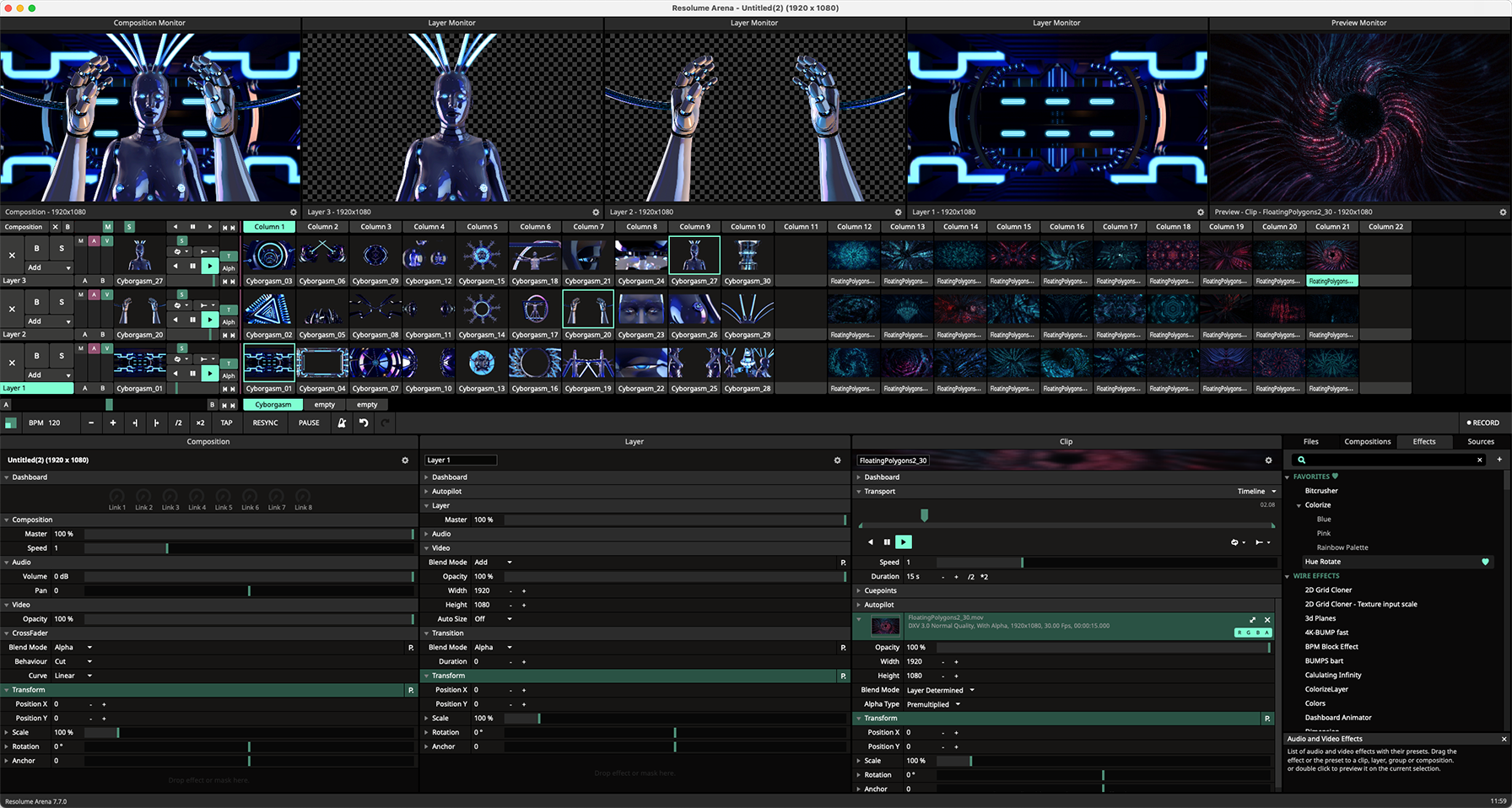Click the expand icon on the FloatingPolygons2_30.mov bar
Image resolution: width=1512 pixels, height=808 pixels.
1252,620
